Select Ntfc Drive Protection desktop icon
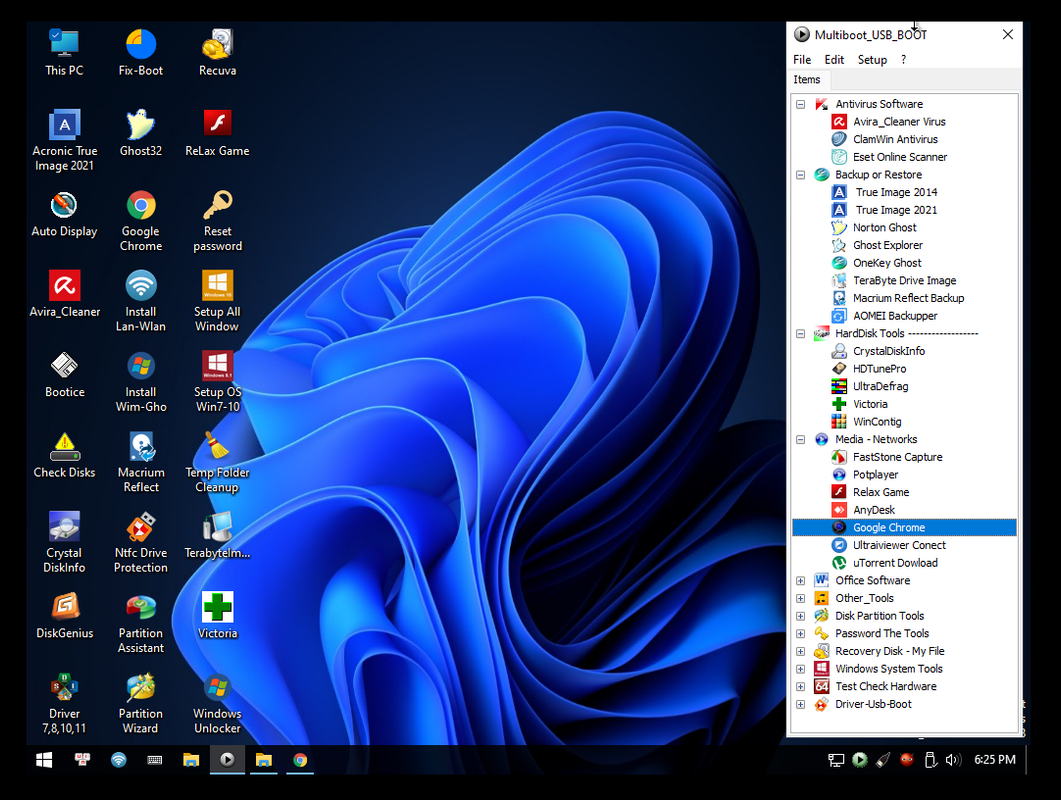The width and height of the screenshot is (1061, 800). (141, 543)
